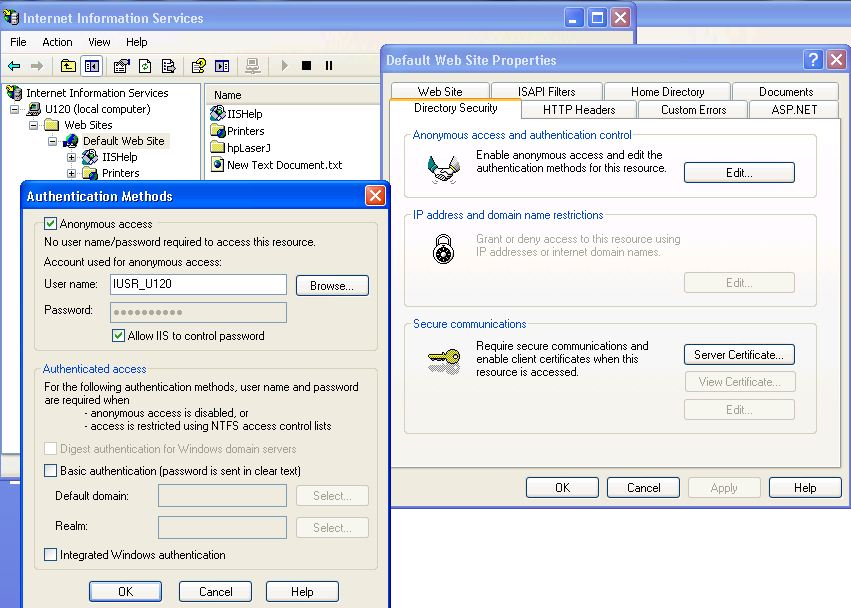This screenshot has width=851, height=608.
Task: Click Cancel in Authentication Methods dialog
Action: pyautogui.click(x=215, y=591)
